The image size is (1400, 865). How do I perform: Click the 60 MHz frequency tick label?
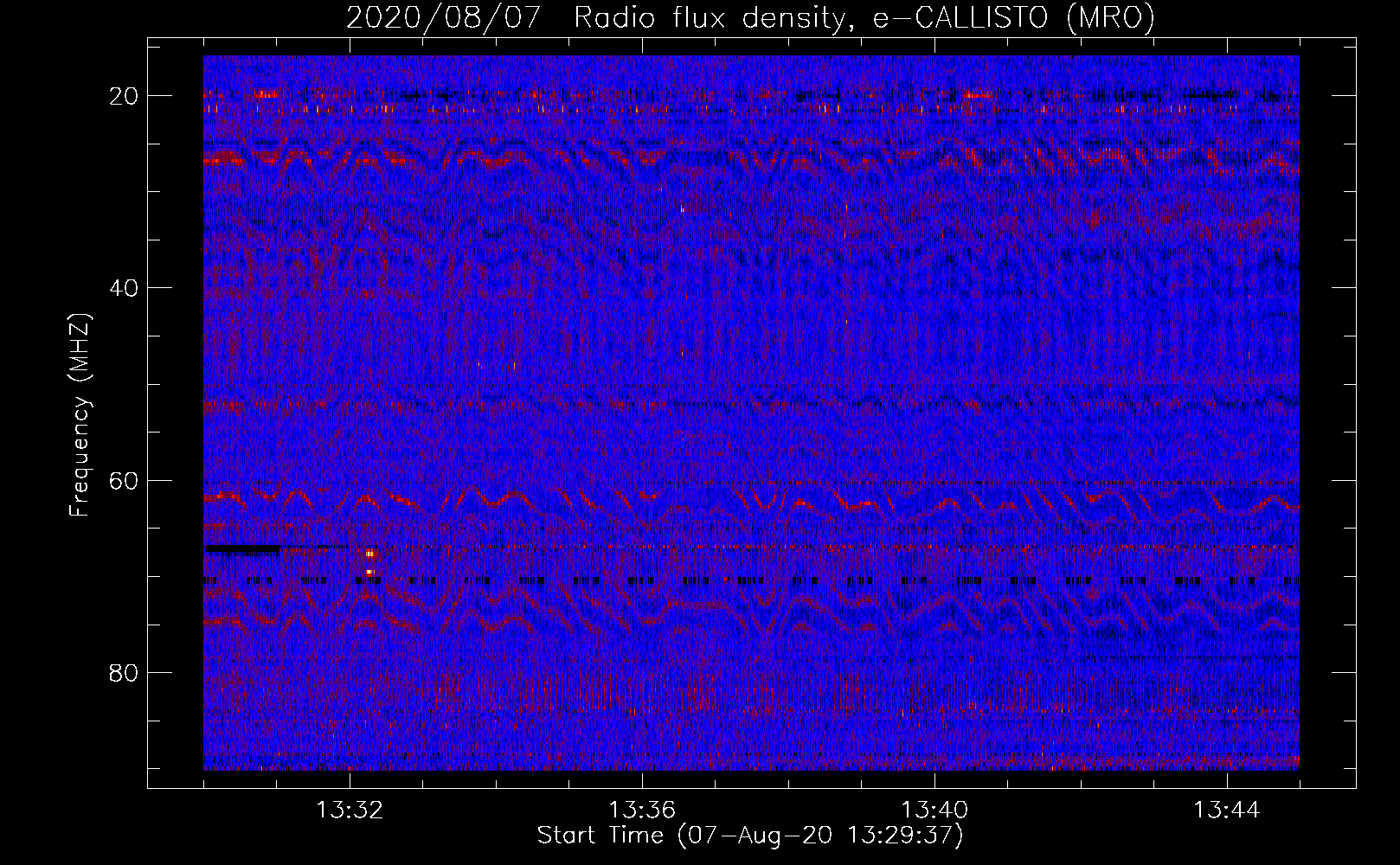point(124,480)
